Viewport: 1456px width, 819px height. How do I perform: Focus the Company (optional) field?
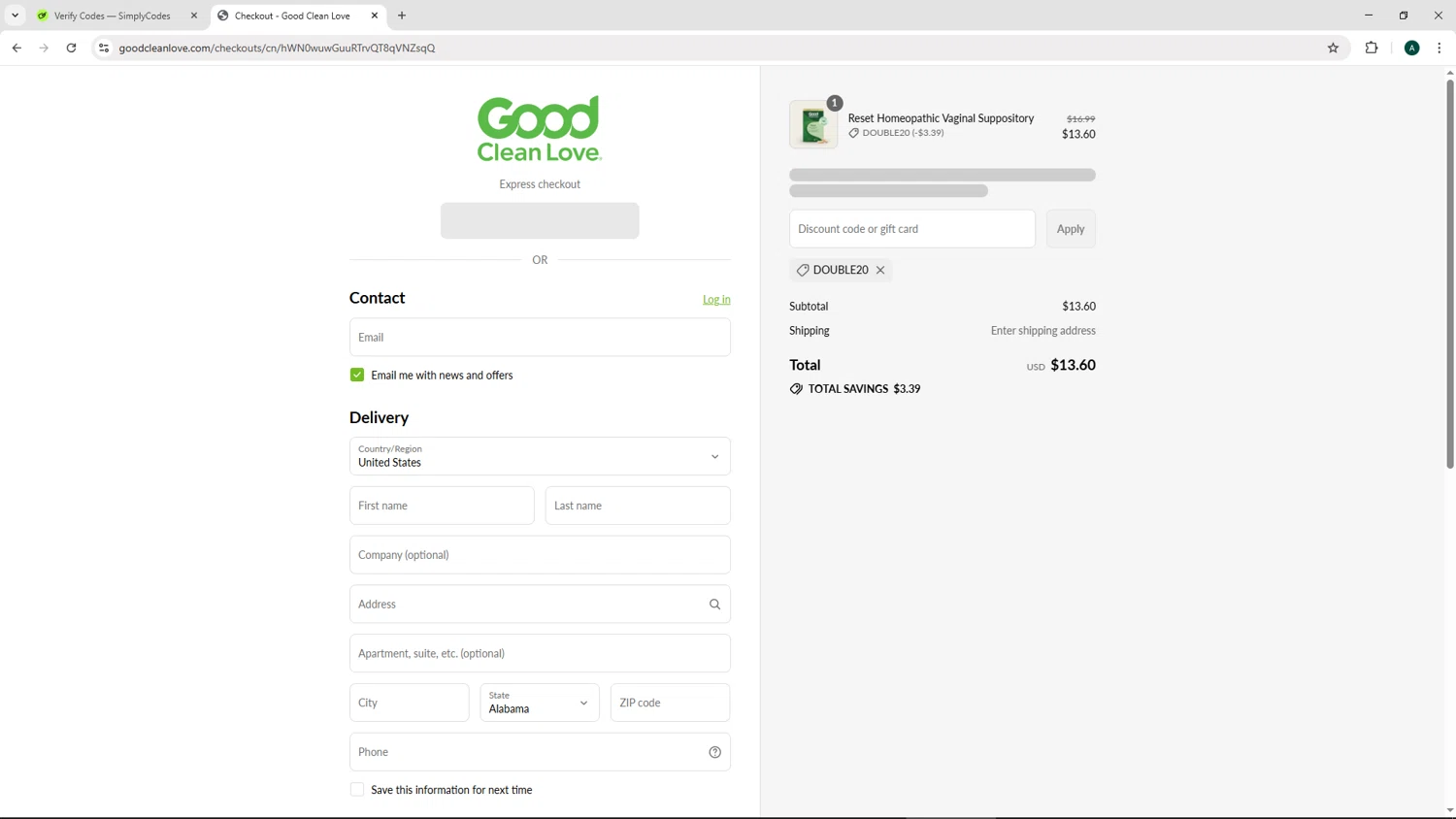tap(540, 555)
